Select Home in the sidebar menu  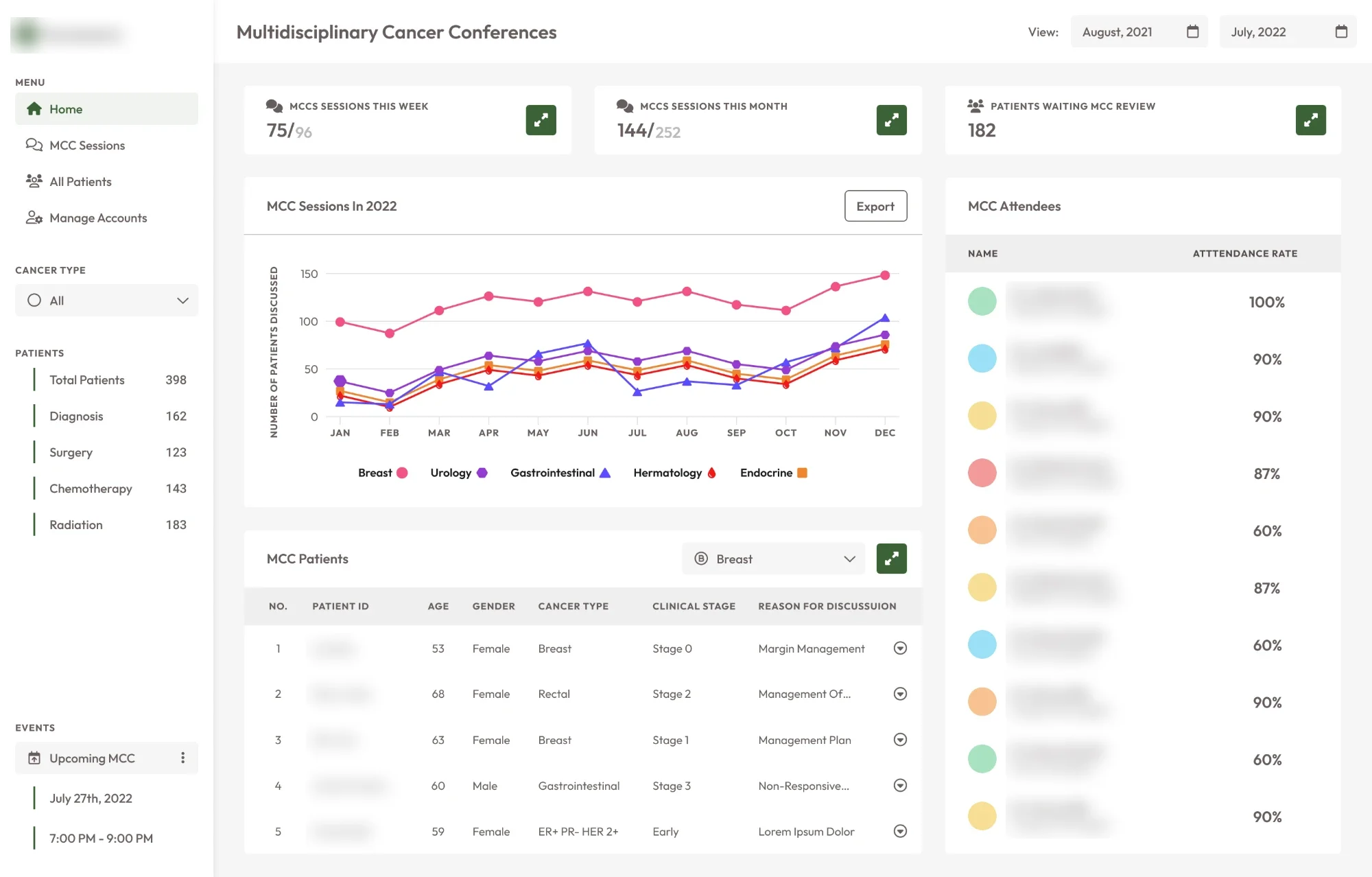click(106, 108)
